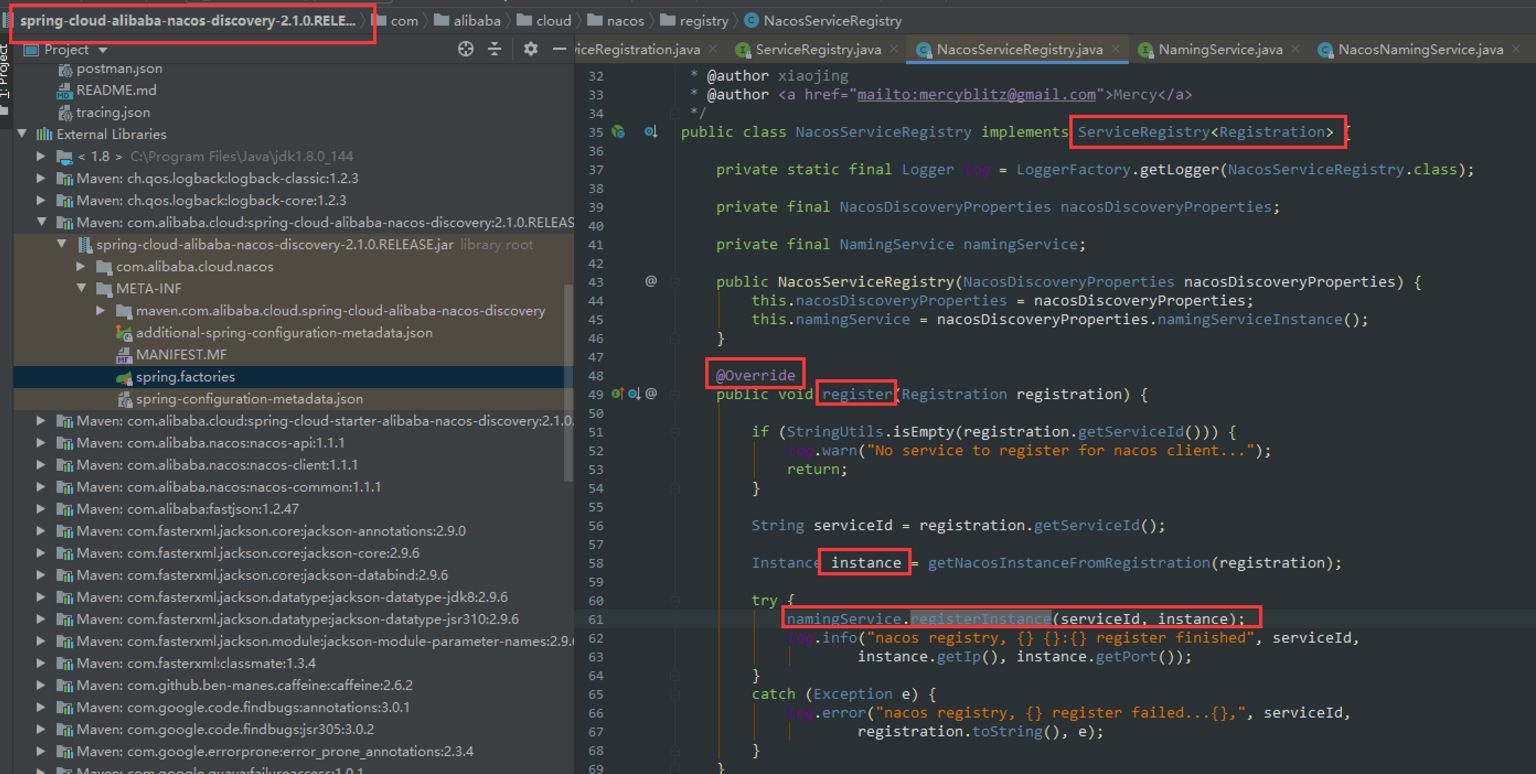The width and height of the screenshot is (1536, 774).
Task: Expand com.alibaba.cloud.nacos package
Action: [81, 266]
